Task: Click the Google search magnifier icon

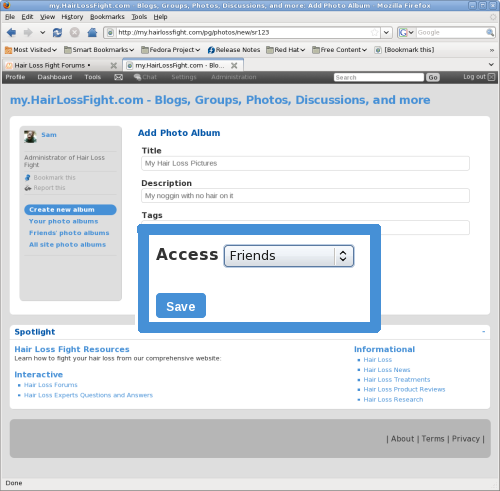Action: [x=490, y=32]
